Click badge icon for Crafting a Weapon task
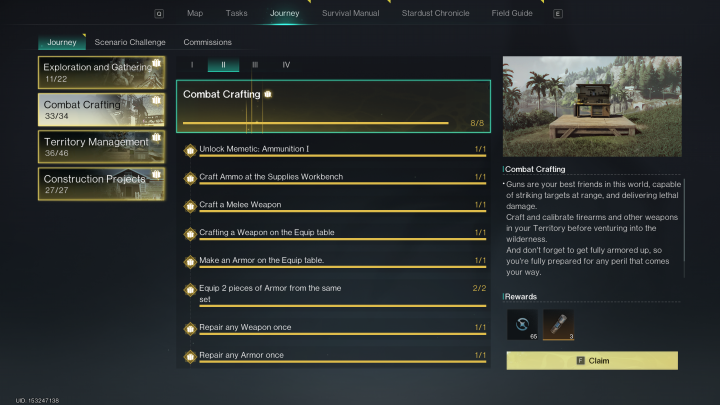Viewport: 720px width, 405px height. tap(190, 234)
